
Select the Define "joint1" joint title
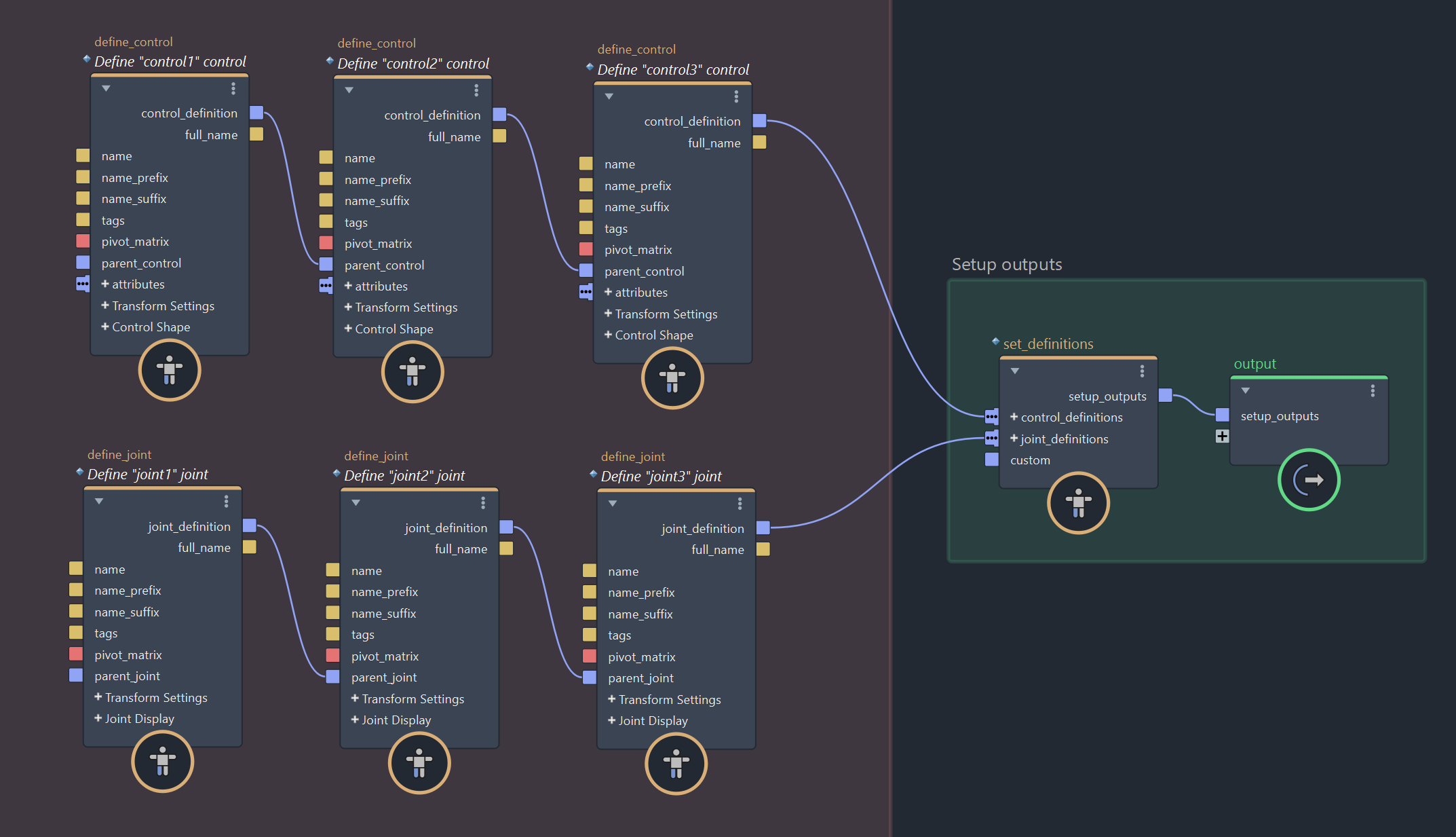[147, 475]
